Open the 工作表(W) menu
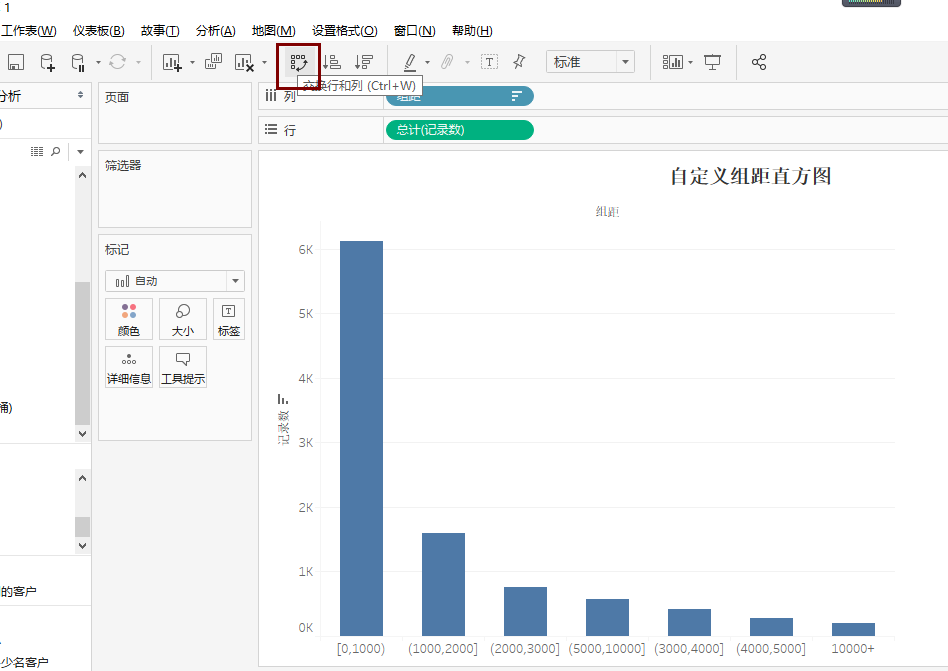This screenshot has height=671, width=948. 28,30
